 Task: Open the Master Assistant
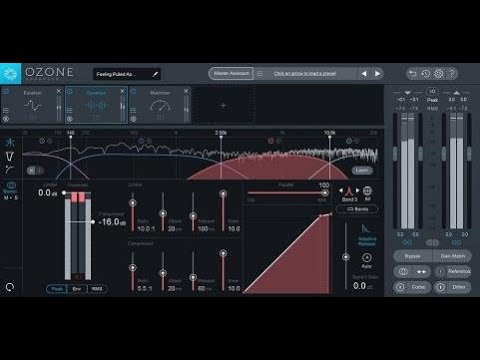point(231,74)
